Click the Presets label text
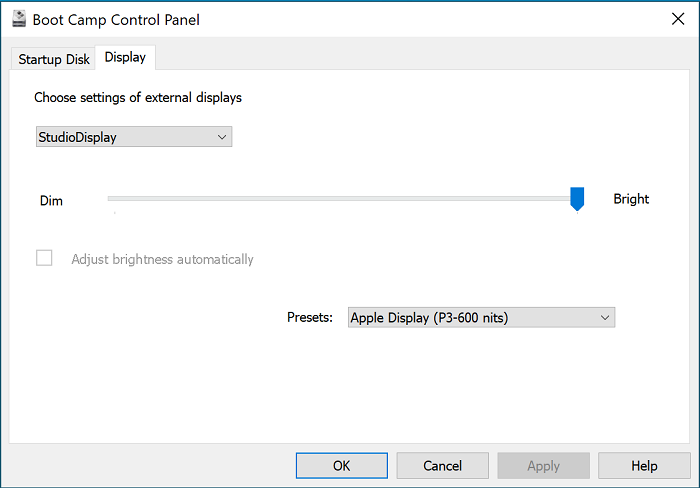This screenshot has width=700, height=488. pos(309,318)
